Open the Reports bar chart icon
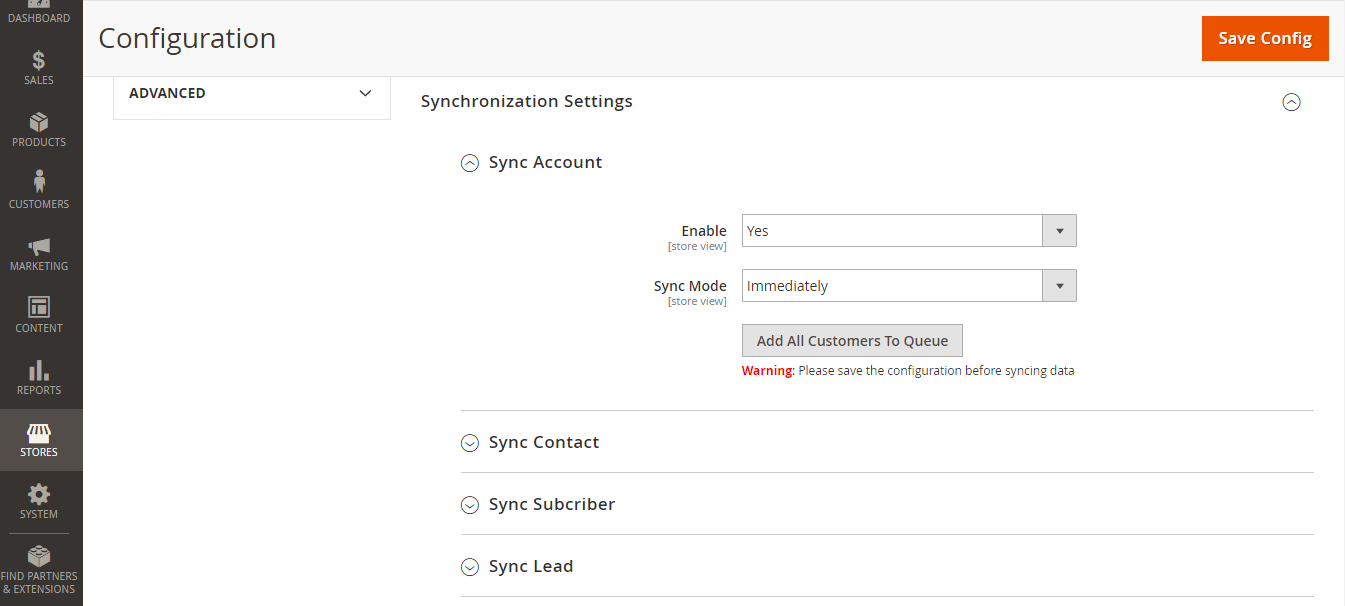This screenshot has height=606, width=1345. pyautogui.click(x=39, y=370)
